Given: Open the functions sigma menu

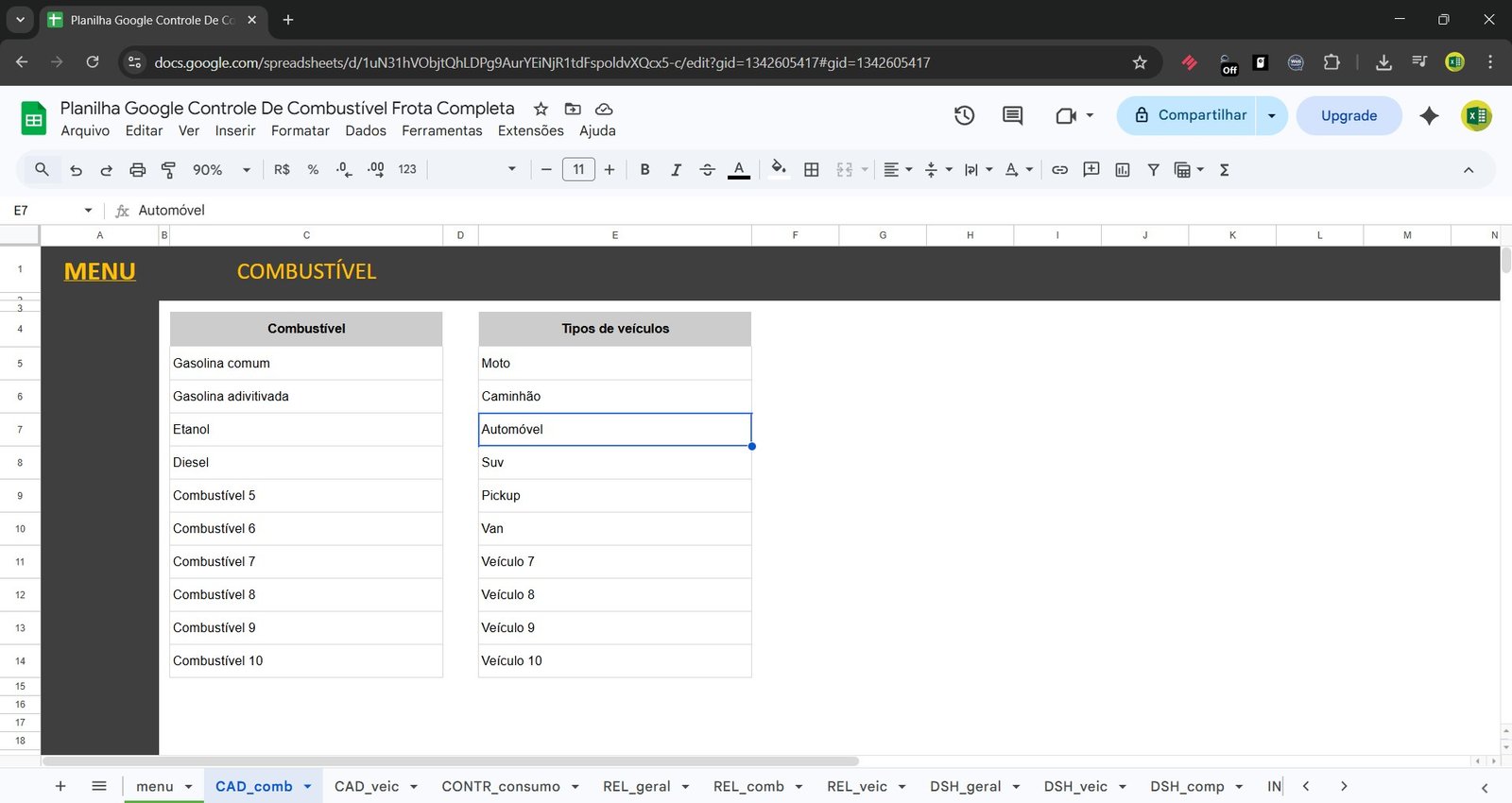Looking at the screenshot, I should 1225,170.
